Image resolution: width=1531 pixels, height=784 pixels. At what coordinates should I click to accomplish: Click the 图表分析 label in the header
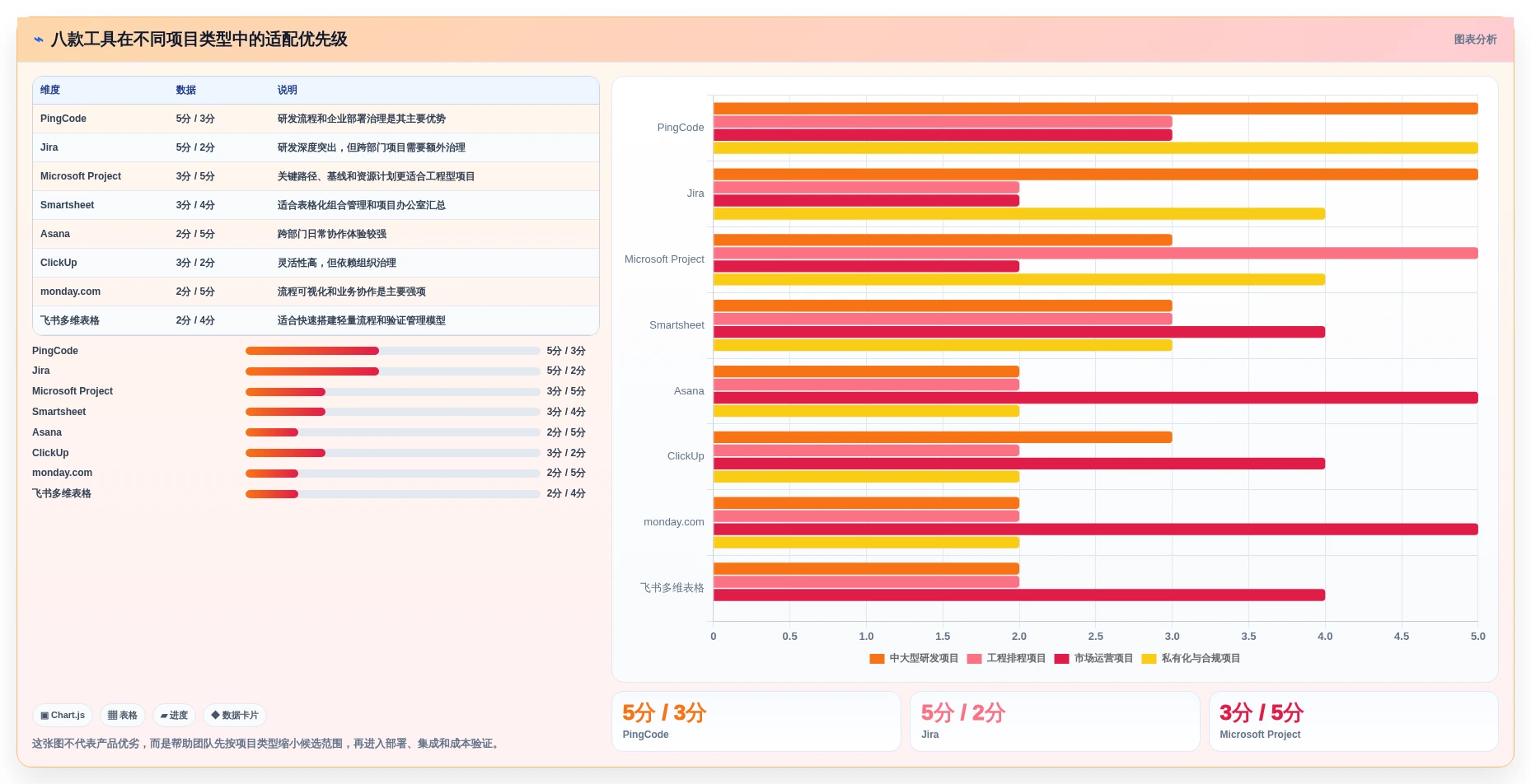tap(1475, 40)
